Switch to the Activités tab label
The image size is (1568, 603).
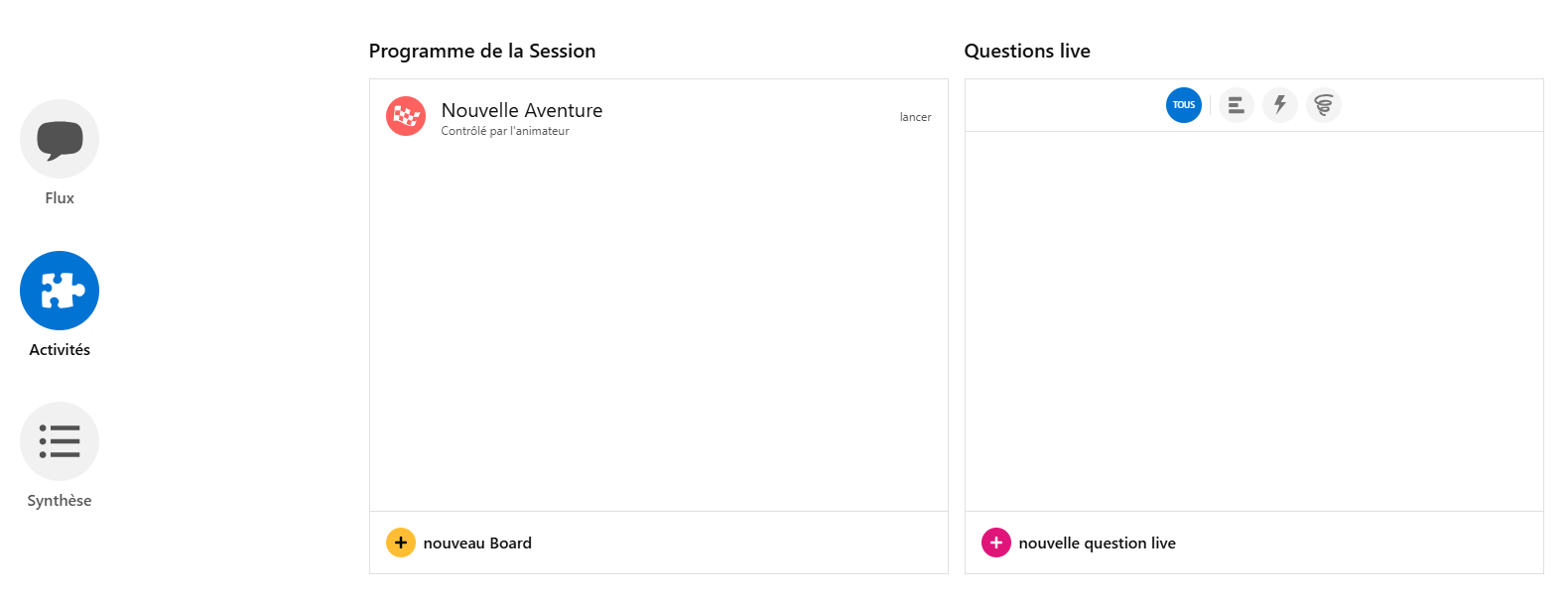click(60, 350)
